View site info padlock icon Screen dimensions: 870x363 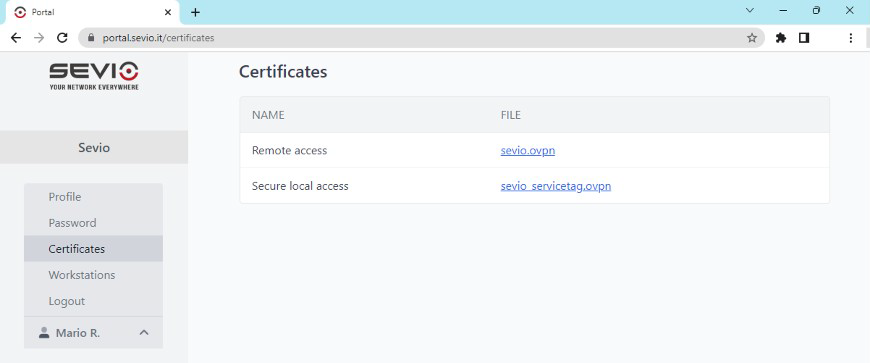(91, 38)
